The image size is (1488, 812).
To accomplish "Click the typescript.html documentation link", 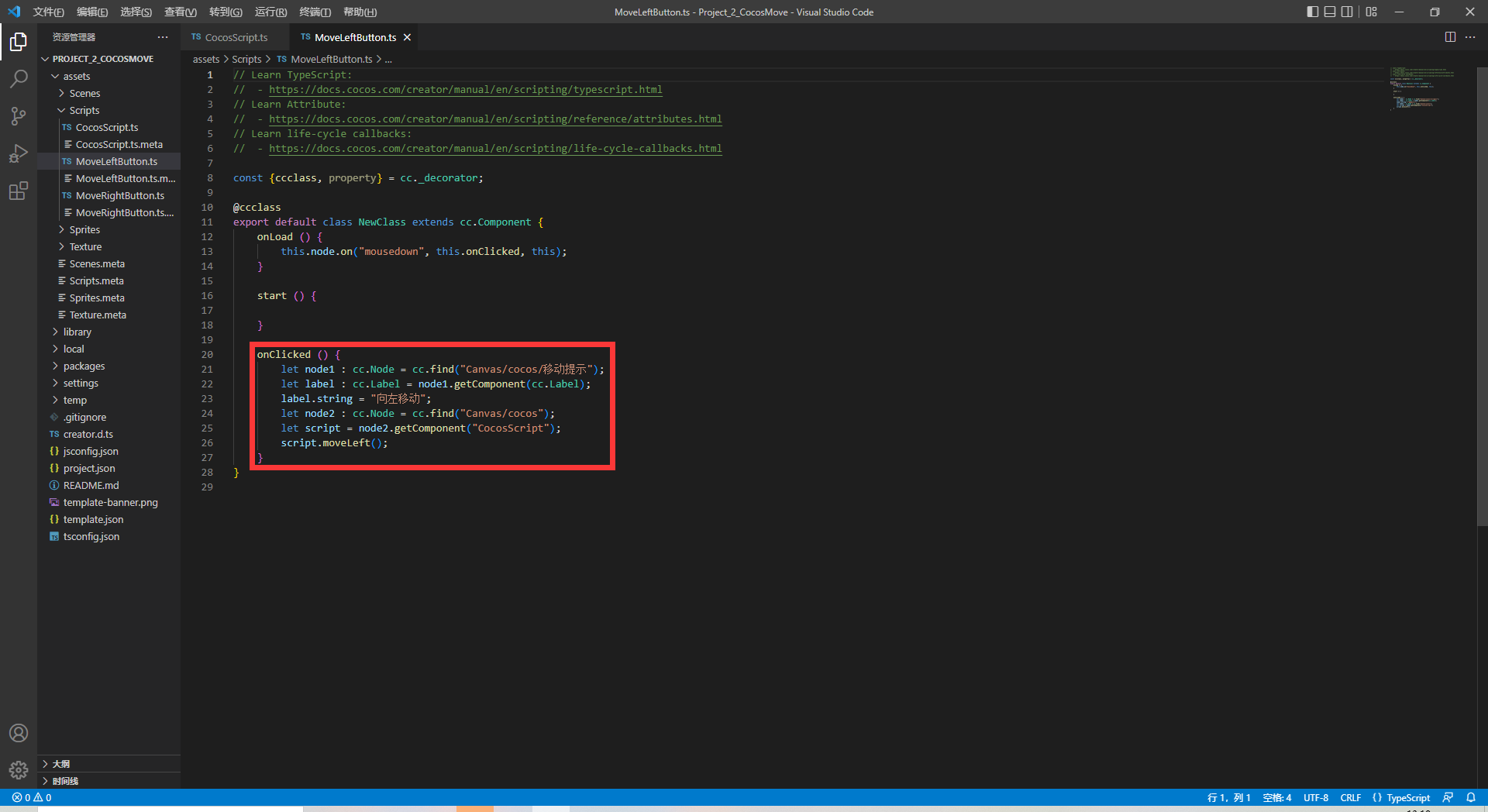I will 465,90.
